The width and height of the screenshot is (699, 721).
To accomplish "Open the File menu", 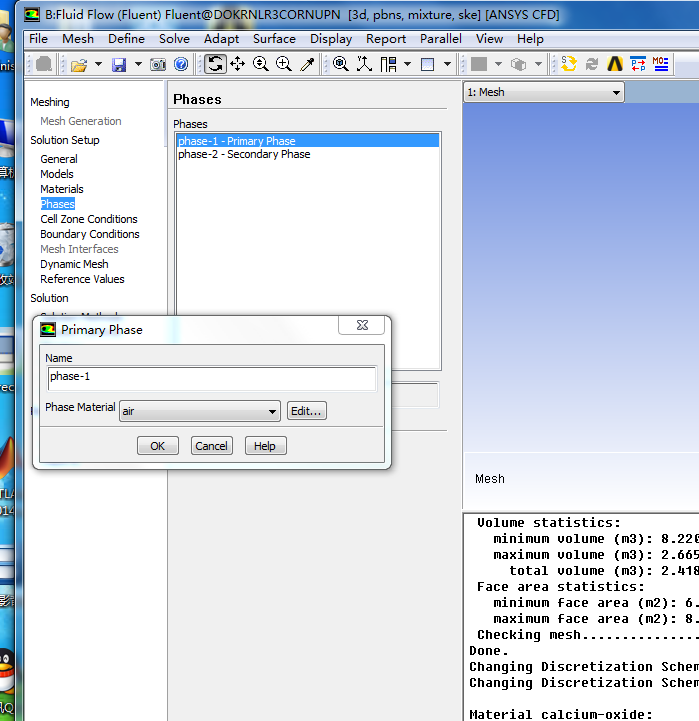I will point(38,39).
